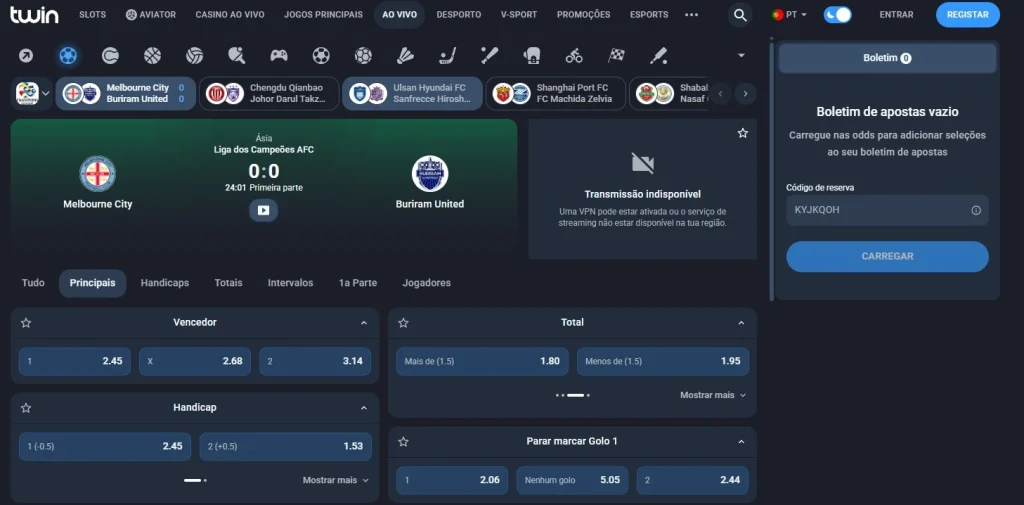Select the checkered racing flag icon
This screenshot has width=1024, height=505.
(616, 56)
